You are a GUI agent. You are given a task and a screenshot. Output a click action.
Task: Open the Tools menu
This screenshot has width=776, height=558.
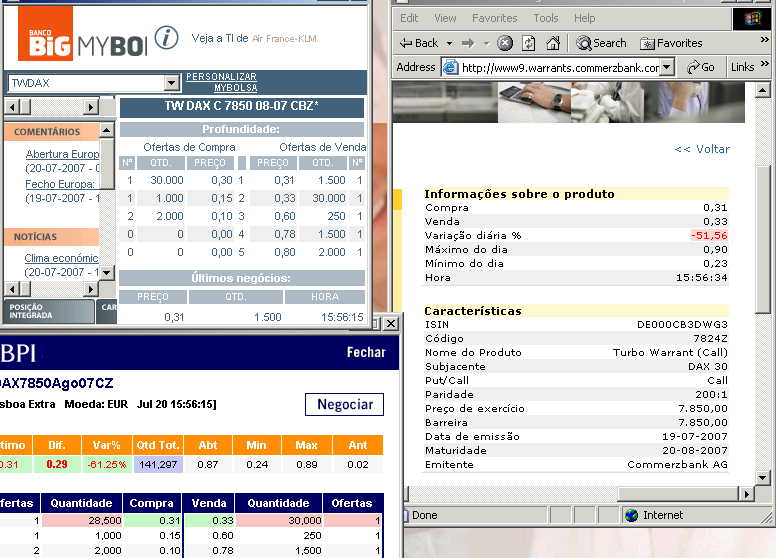[x=545, y=18]
